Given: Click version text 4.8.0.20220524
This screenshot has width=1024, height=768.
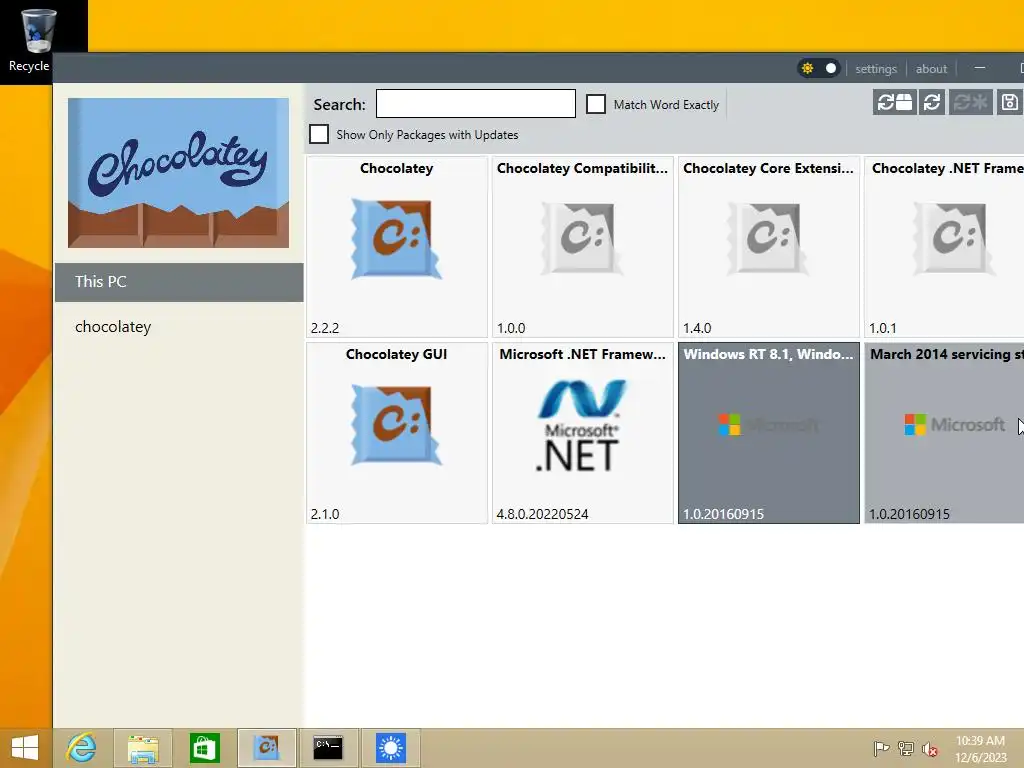Looking at the screenshot, I should coord(542,514).
